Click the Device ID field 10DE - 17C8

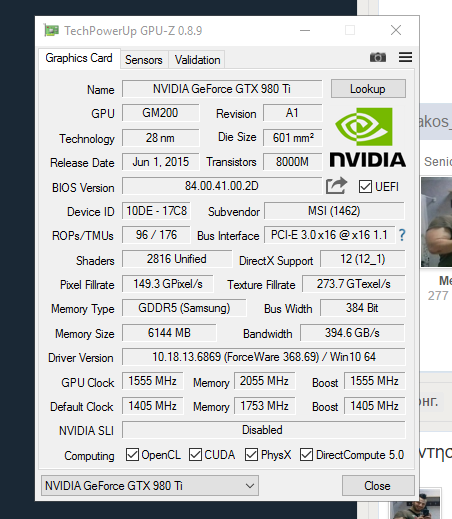(156, 211)
